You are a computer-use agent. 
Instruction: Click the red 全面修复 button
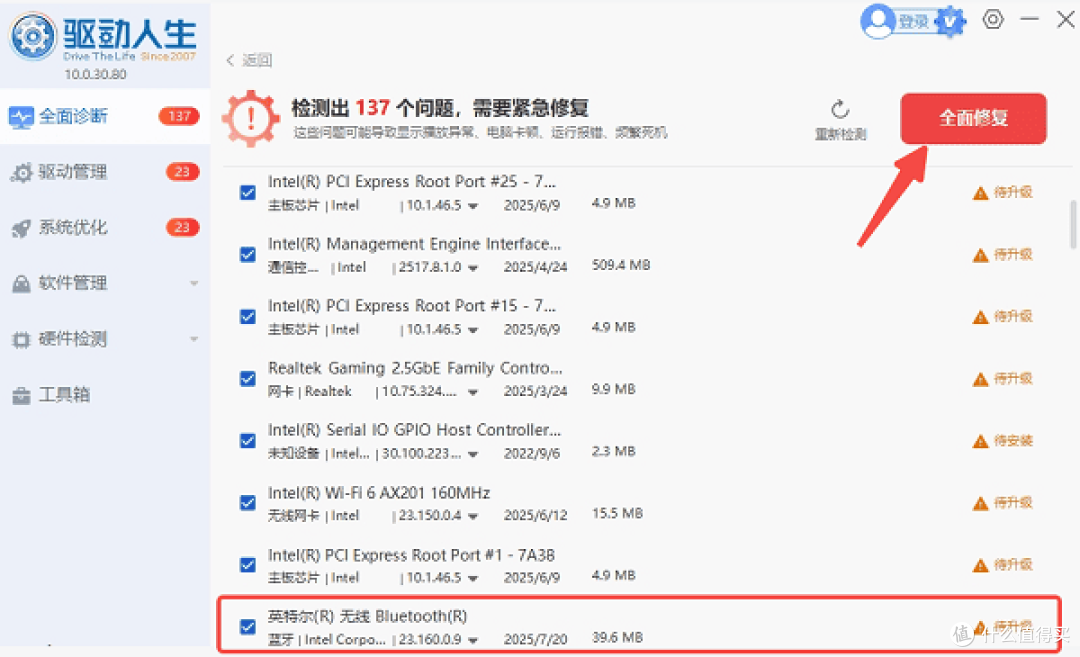pyautogui.click(x=973, y=118)
